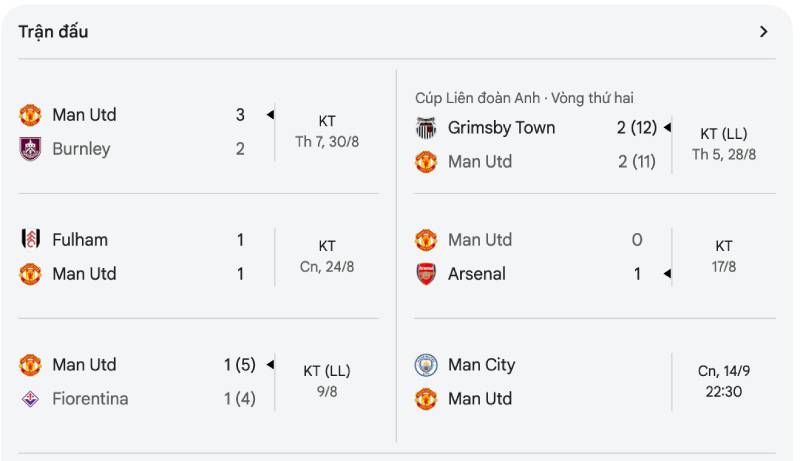Open the Fiorentina team name
Screen dimensions: 800x461
click(90, 399)
